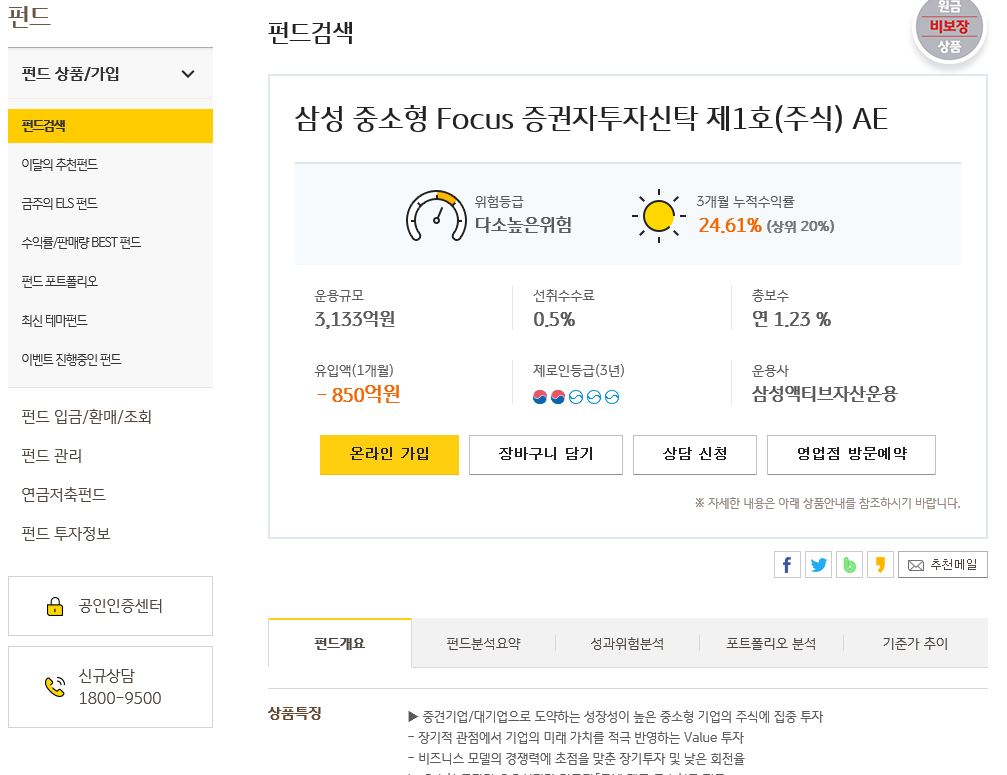Open 이벤트 진행중인 펀드
Screen dimensions: 1007x775
(x=71, y=359)
